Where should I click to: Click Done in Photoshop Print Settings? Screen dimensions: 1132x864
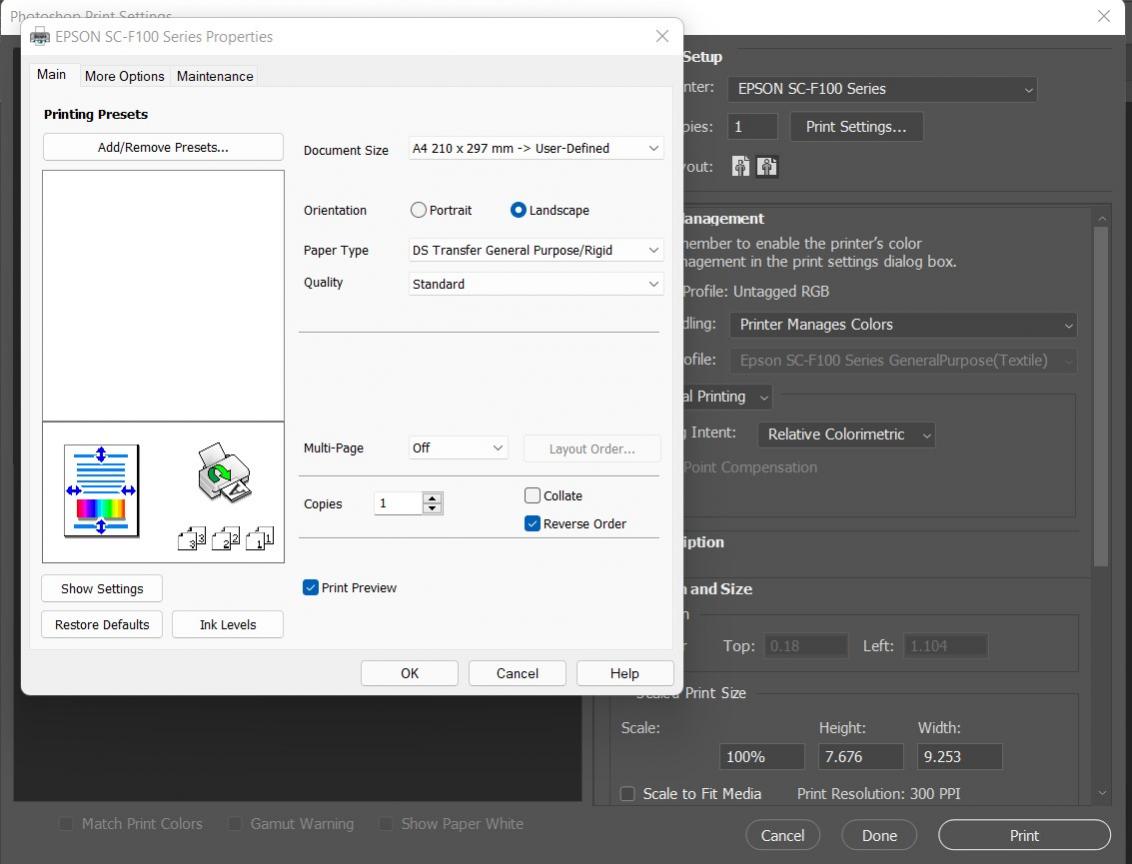[x=879, y=835]
